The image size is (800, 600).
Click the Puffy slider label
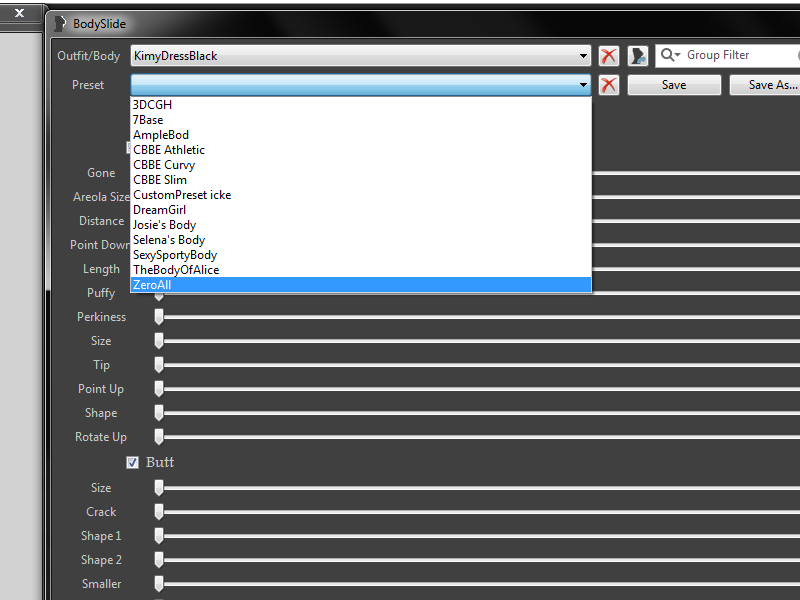point(101,293)
